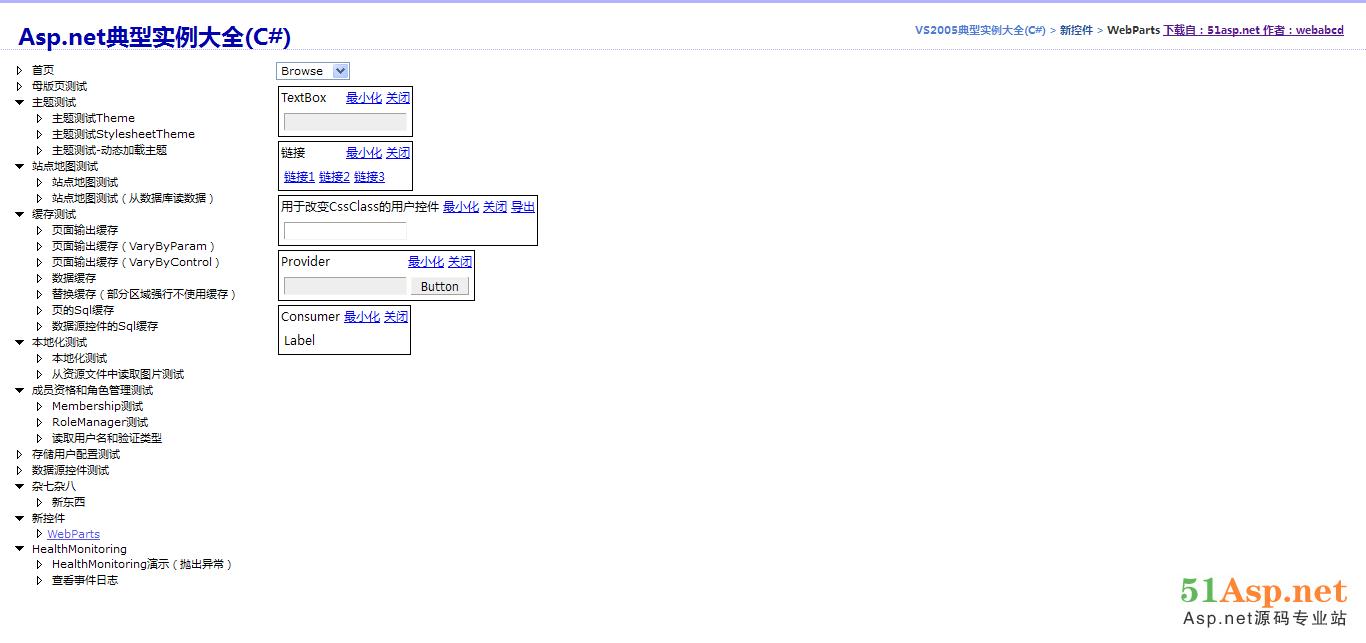Open the 链接2 hyperlink
The width and height of the screenshot is (1366, 643).
coord(334,177)
